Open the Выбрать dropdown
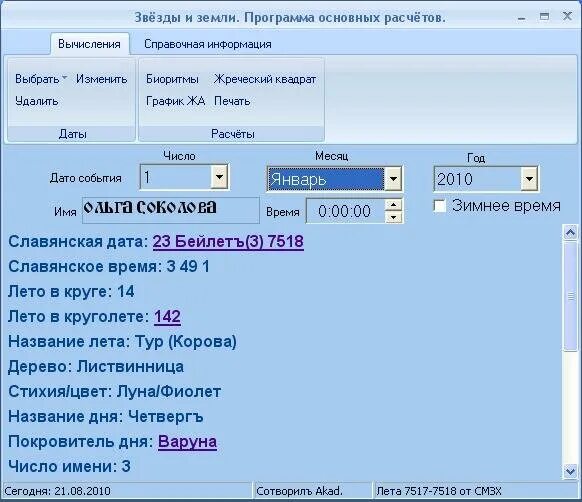582x502 pixels. (x=40, y=79)
